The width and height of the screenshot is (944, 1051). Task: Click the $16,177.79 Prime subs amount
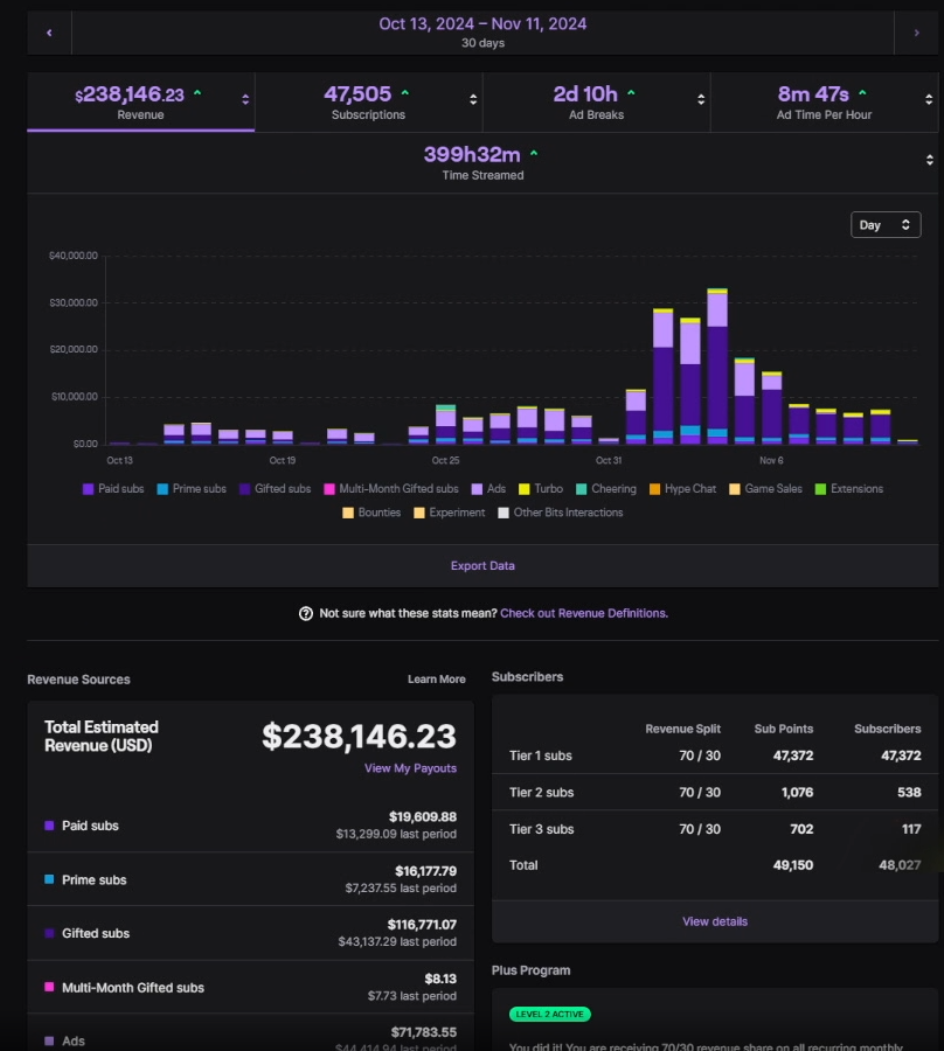[426, 871]
